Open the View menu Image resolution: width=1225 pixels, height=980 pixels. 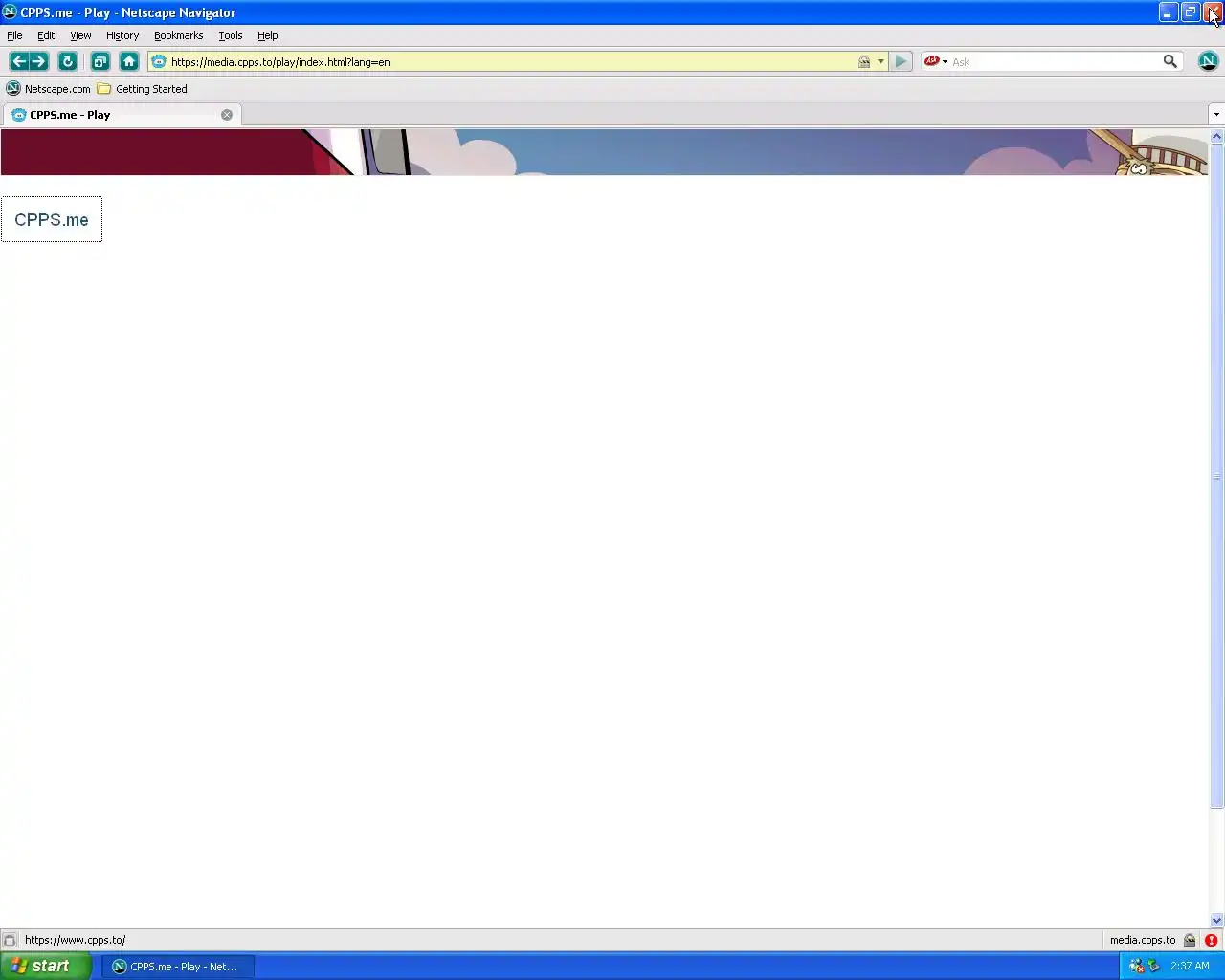[80, 35]
